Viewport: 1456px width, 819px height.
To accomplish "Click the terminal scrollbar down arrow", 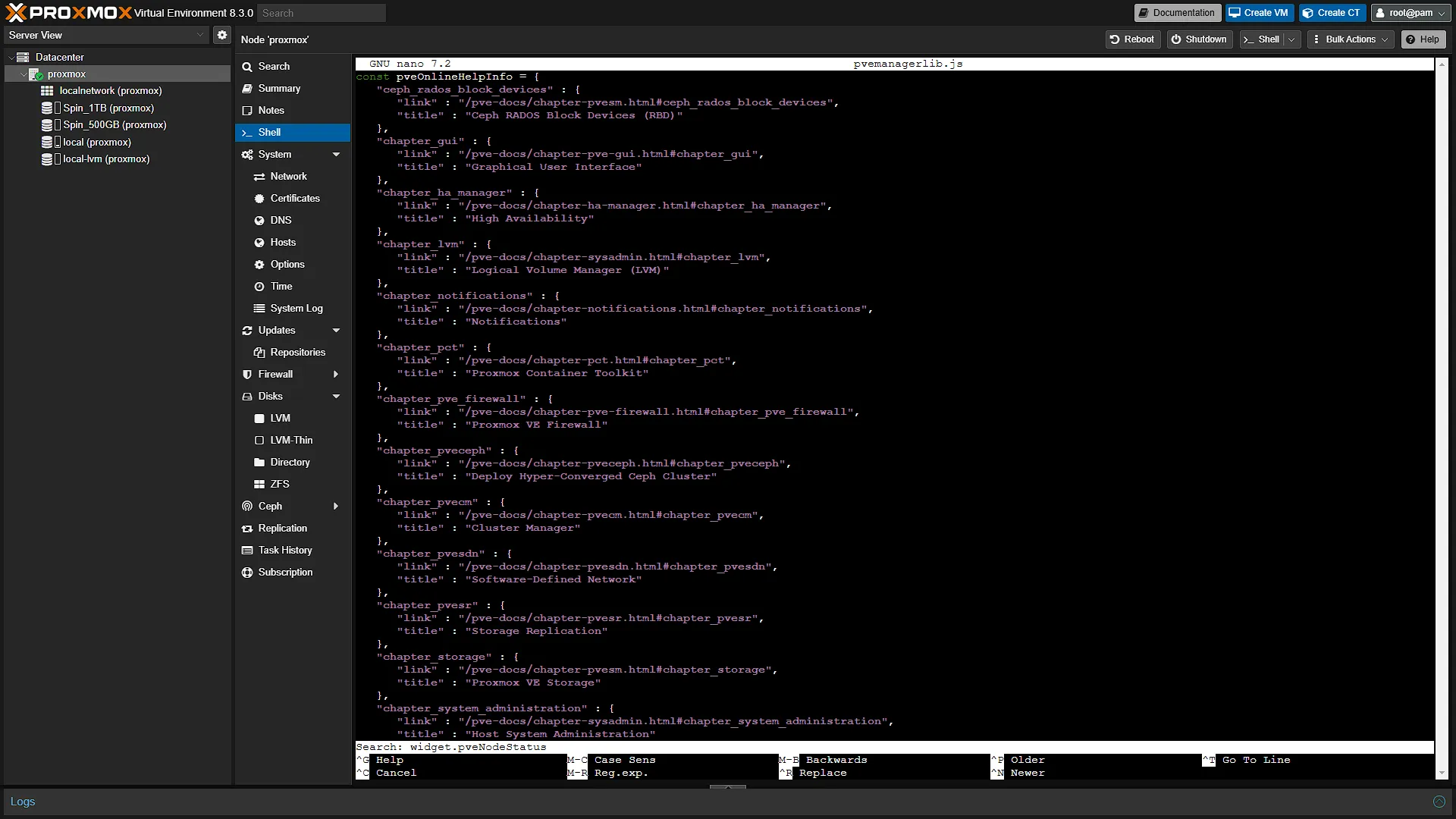I will click(1441, 773).
